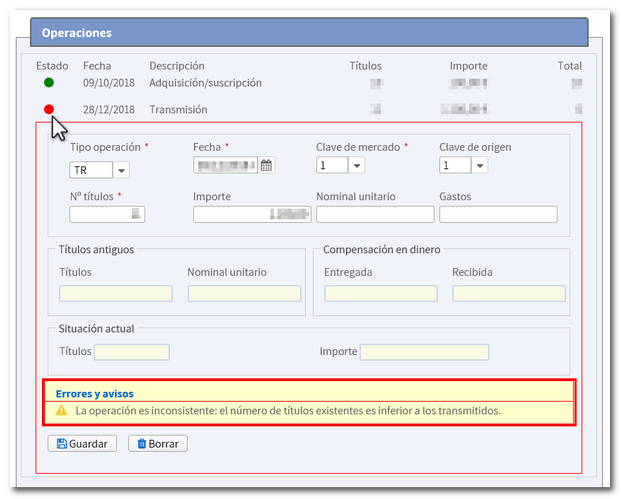Click the Fecha date input field

225,166
